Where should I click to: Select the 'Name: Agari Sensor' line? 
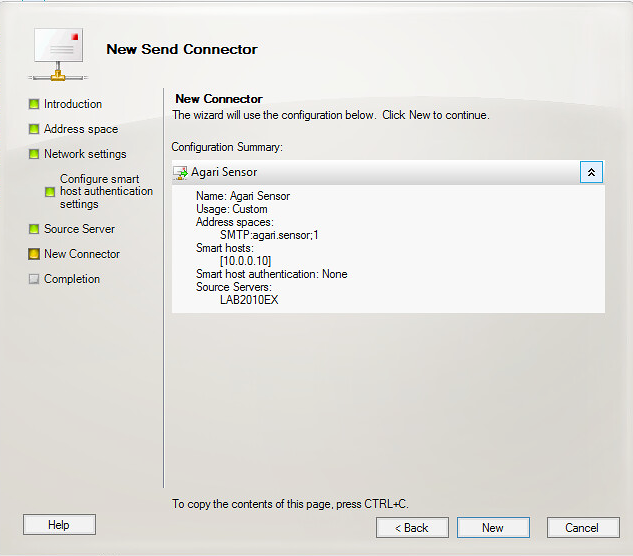pos(243,196)
